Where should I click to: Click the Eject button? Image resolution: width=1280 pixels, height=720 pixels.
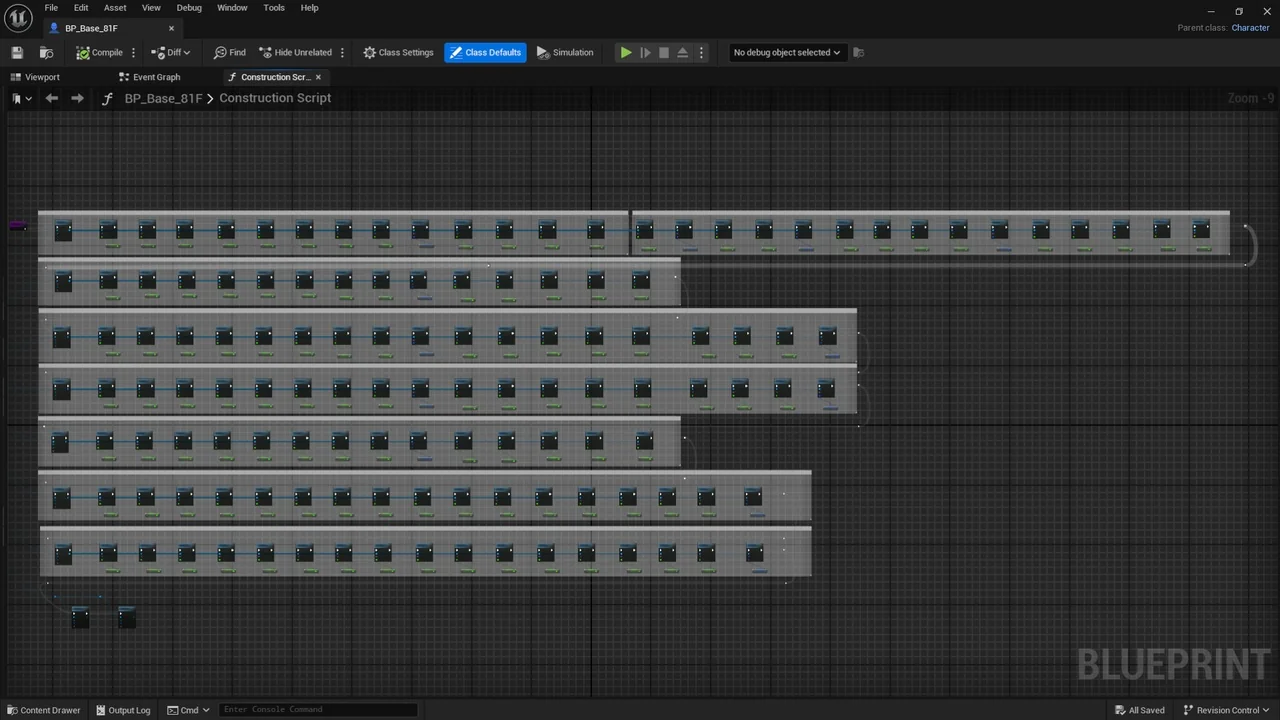682,53
